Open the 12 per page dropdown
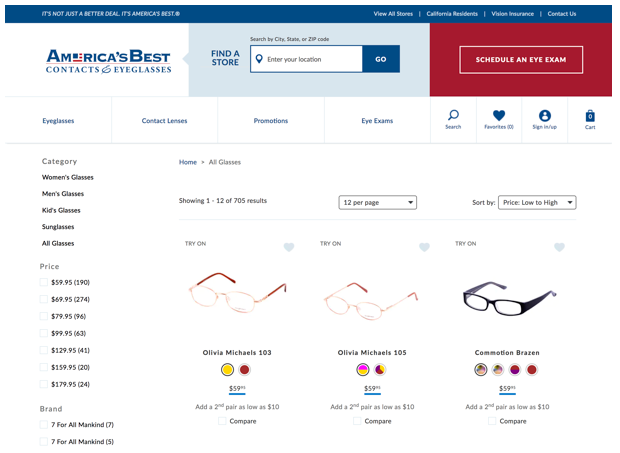Image resolution: width=620 pixels, height=453 pixels. 378,202
